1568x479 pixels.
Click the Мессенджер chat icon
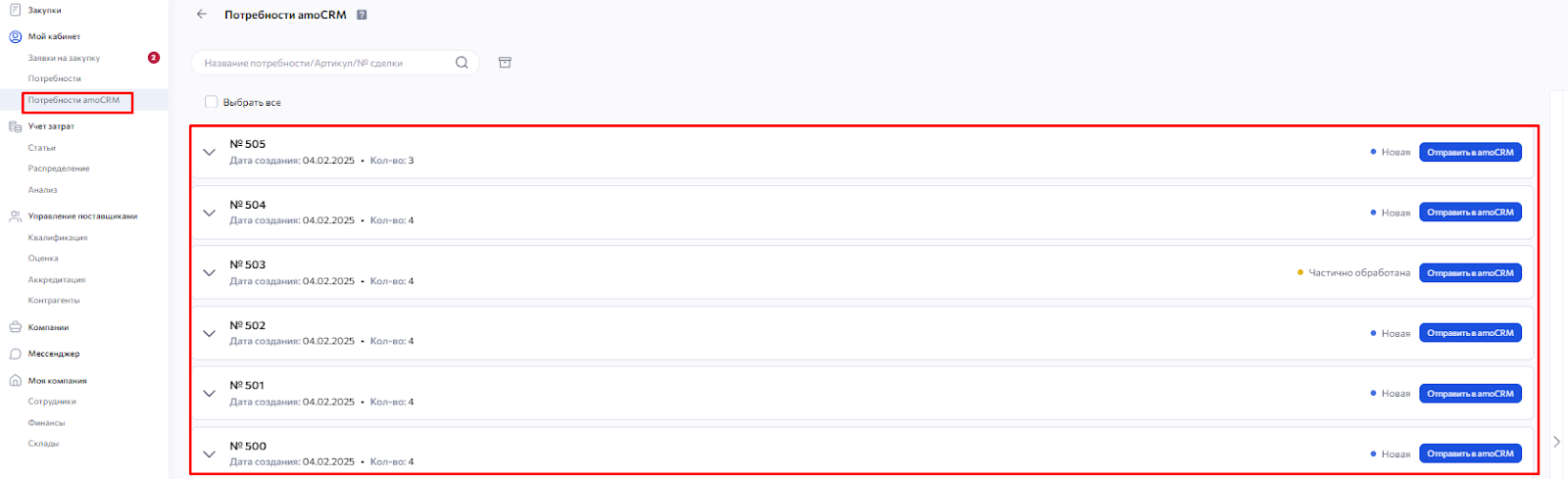[x=15, y=354]
